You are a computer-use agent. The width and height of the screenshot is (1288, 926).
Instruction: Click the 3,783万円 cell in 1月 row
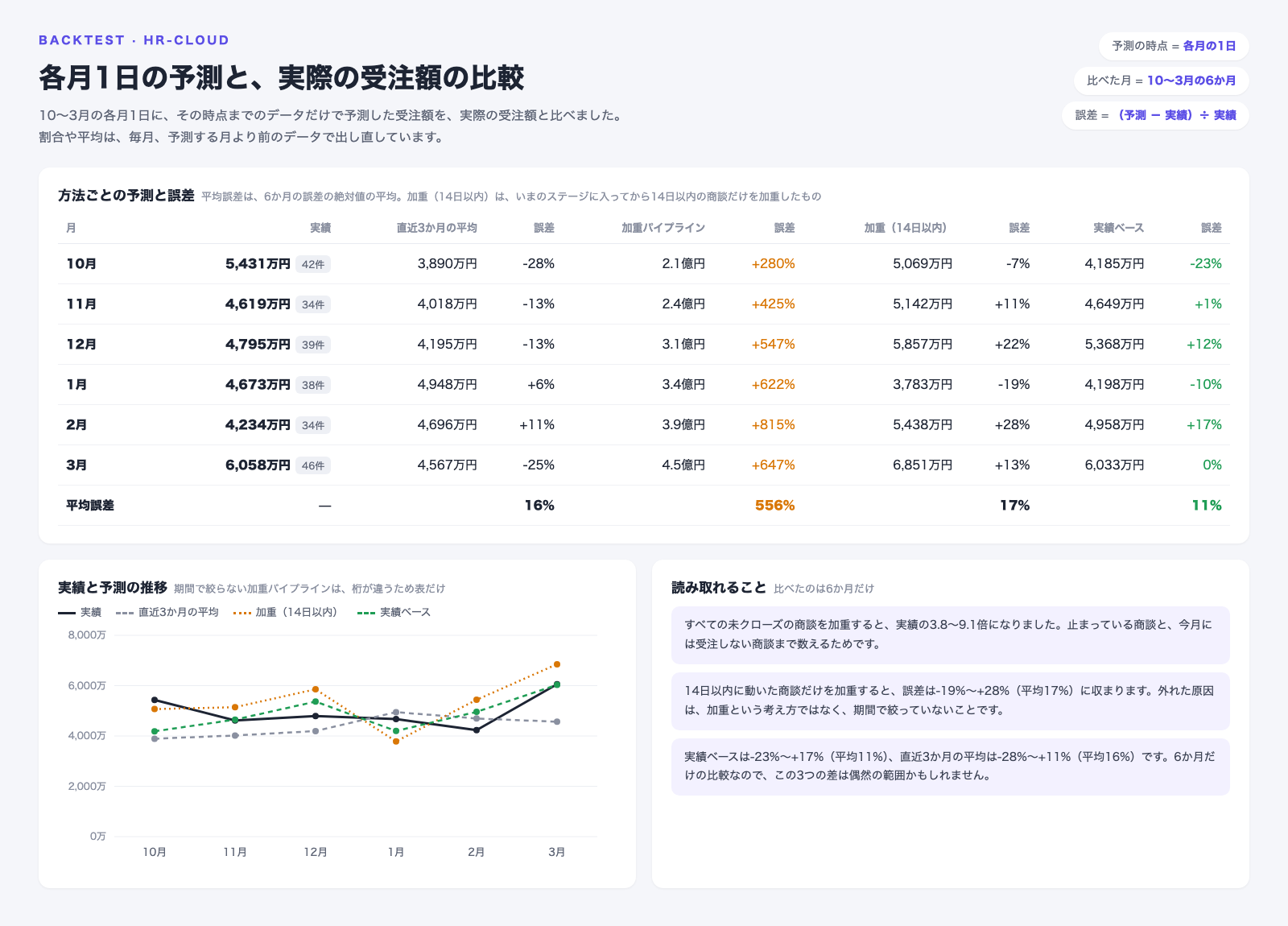coord(923,385)
